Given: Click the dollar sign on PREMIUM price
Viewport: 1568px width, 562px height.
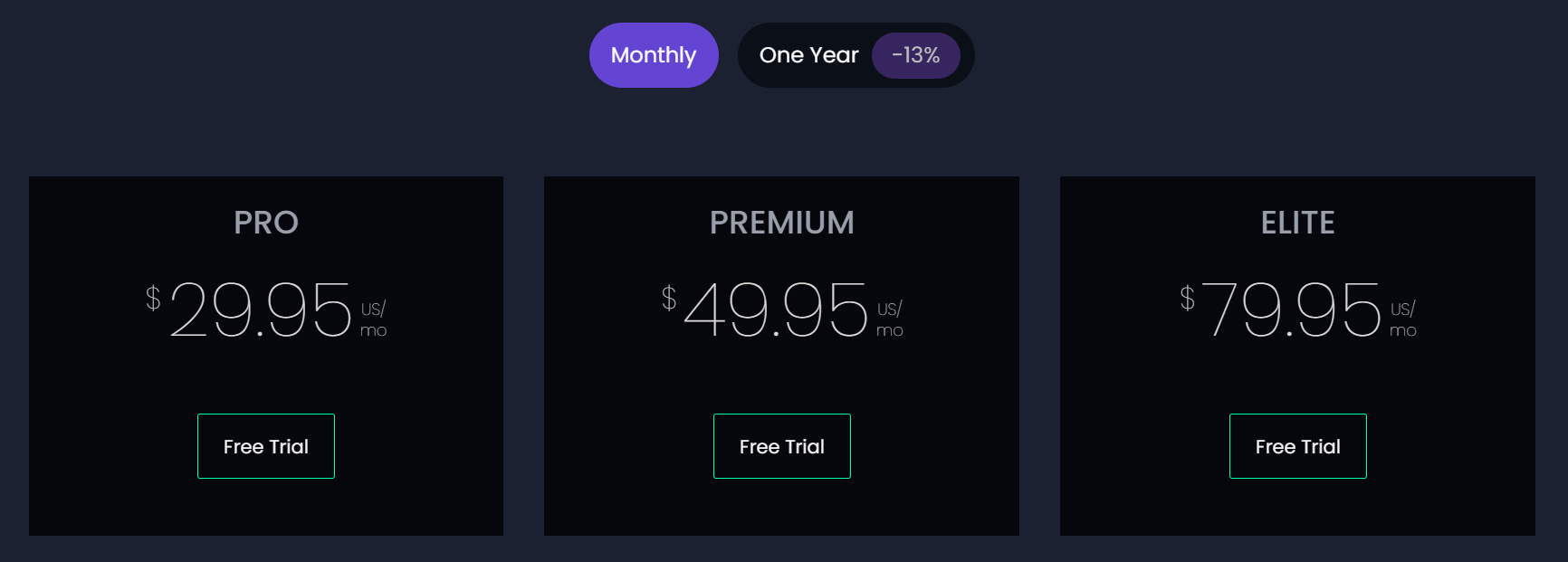Looking at the screenshot, I should point(669,298).
